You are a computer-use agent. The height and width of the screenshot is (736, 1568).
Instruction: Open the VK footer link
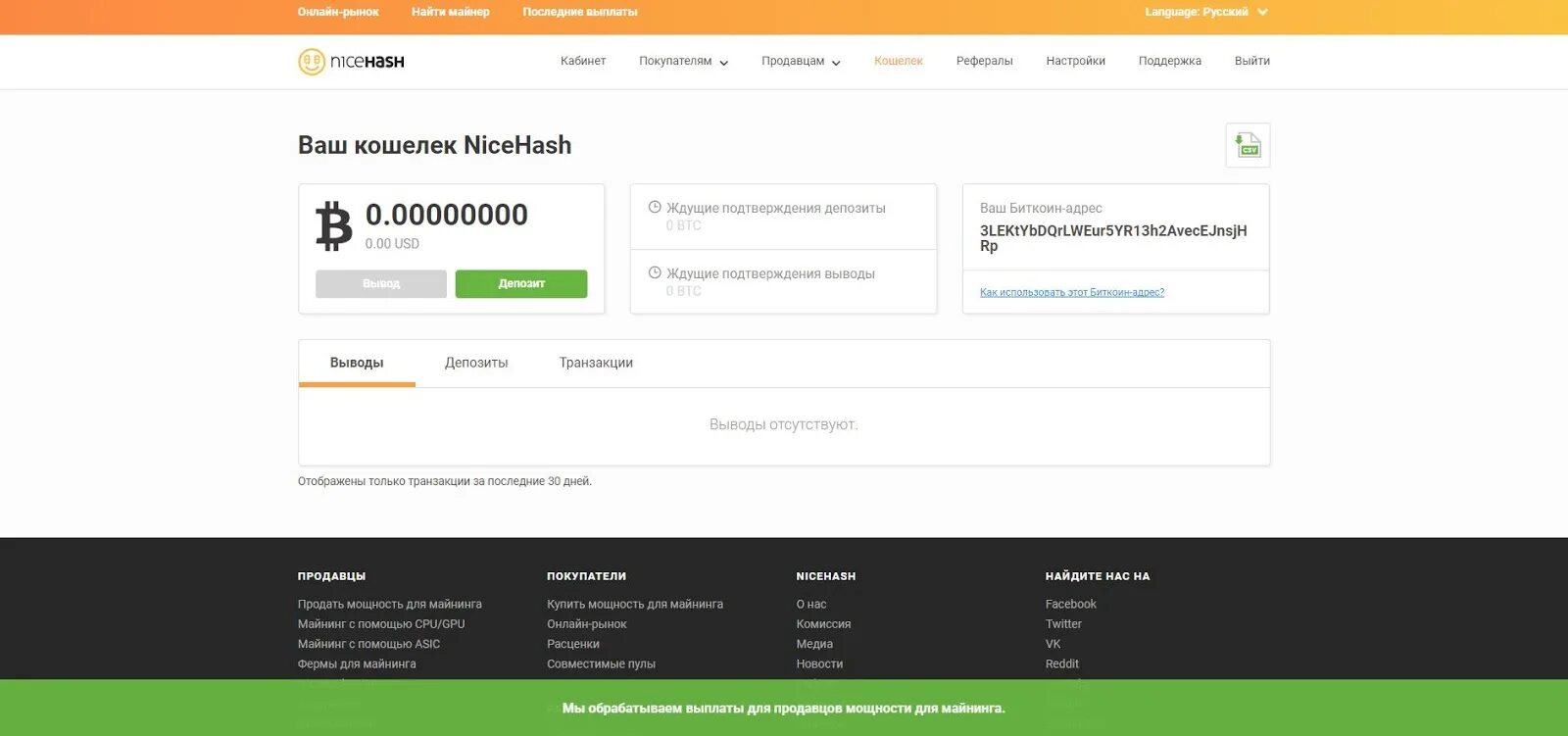(x=1053, y=644)
